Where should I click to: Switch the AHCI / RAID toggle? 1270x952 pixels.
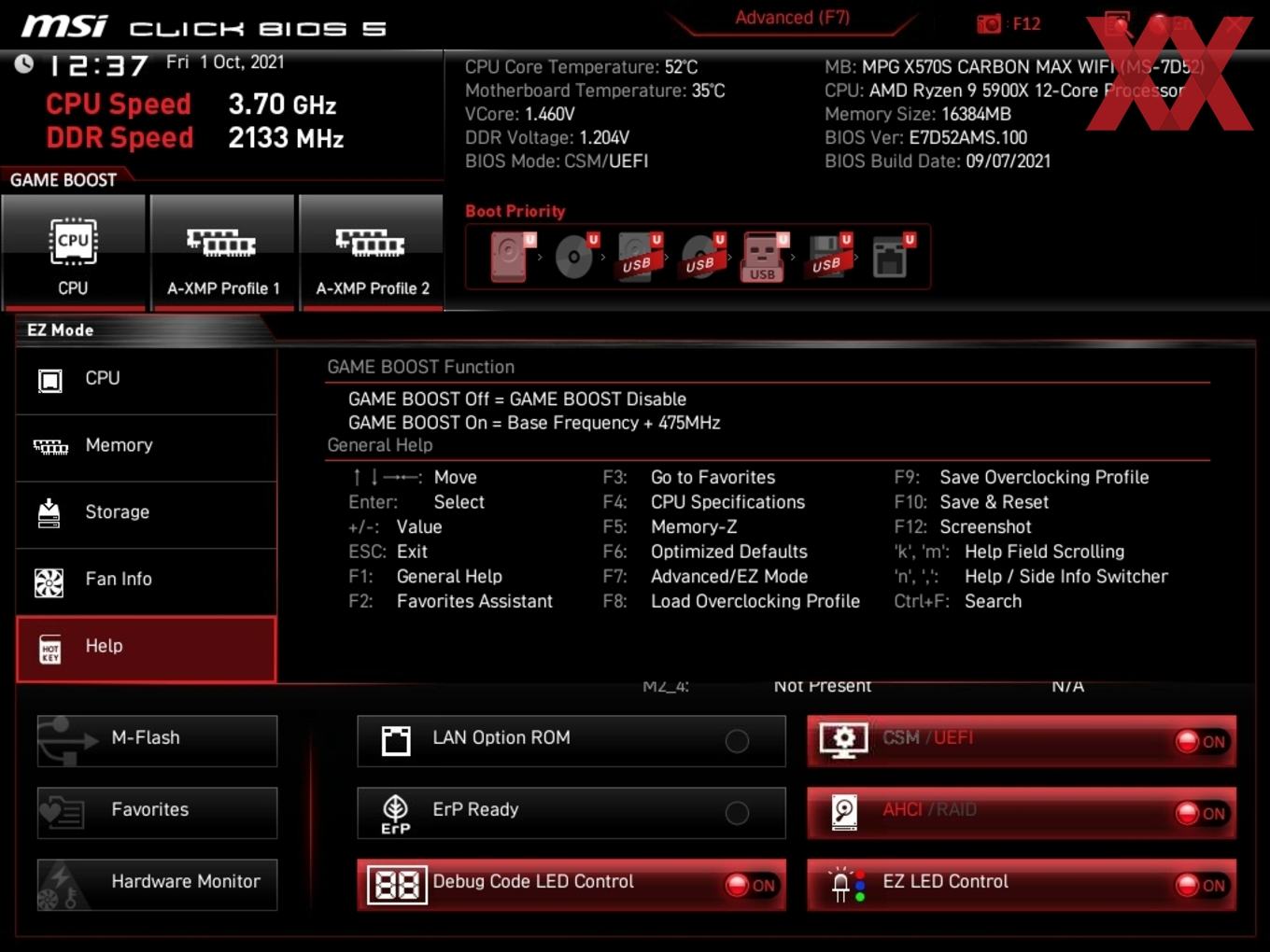tap(1202, 813)
